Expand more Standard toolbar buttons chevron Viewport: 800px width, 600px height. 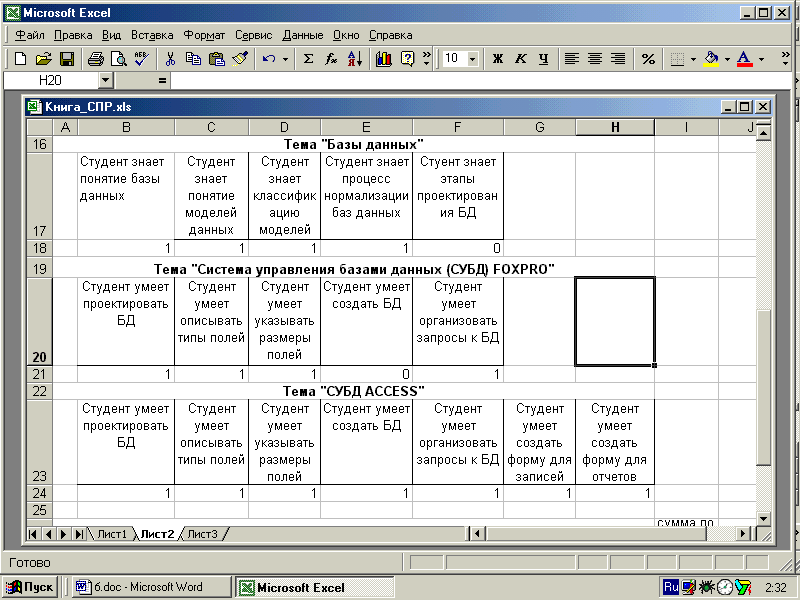click(x=427, y=58)
